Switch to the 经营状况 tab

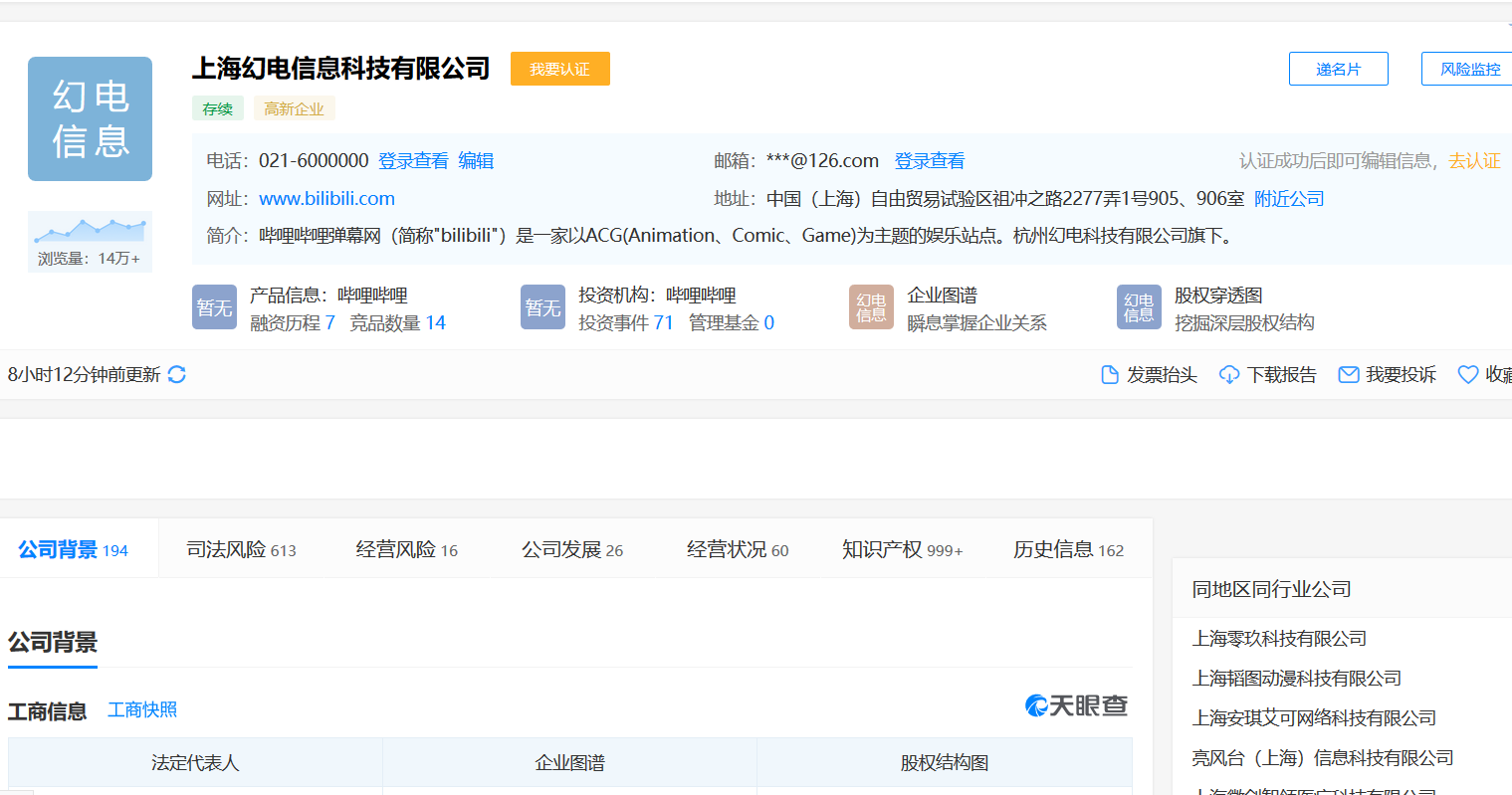point(738,549)
